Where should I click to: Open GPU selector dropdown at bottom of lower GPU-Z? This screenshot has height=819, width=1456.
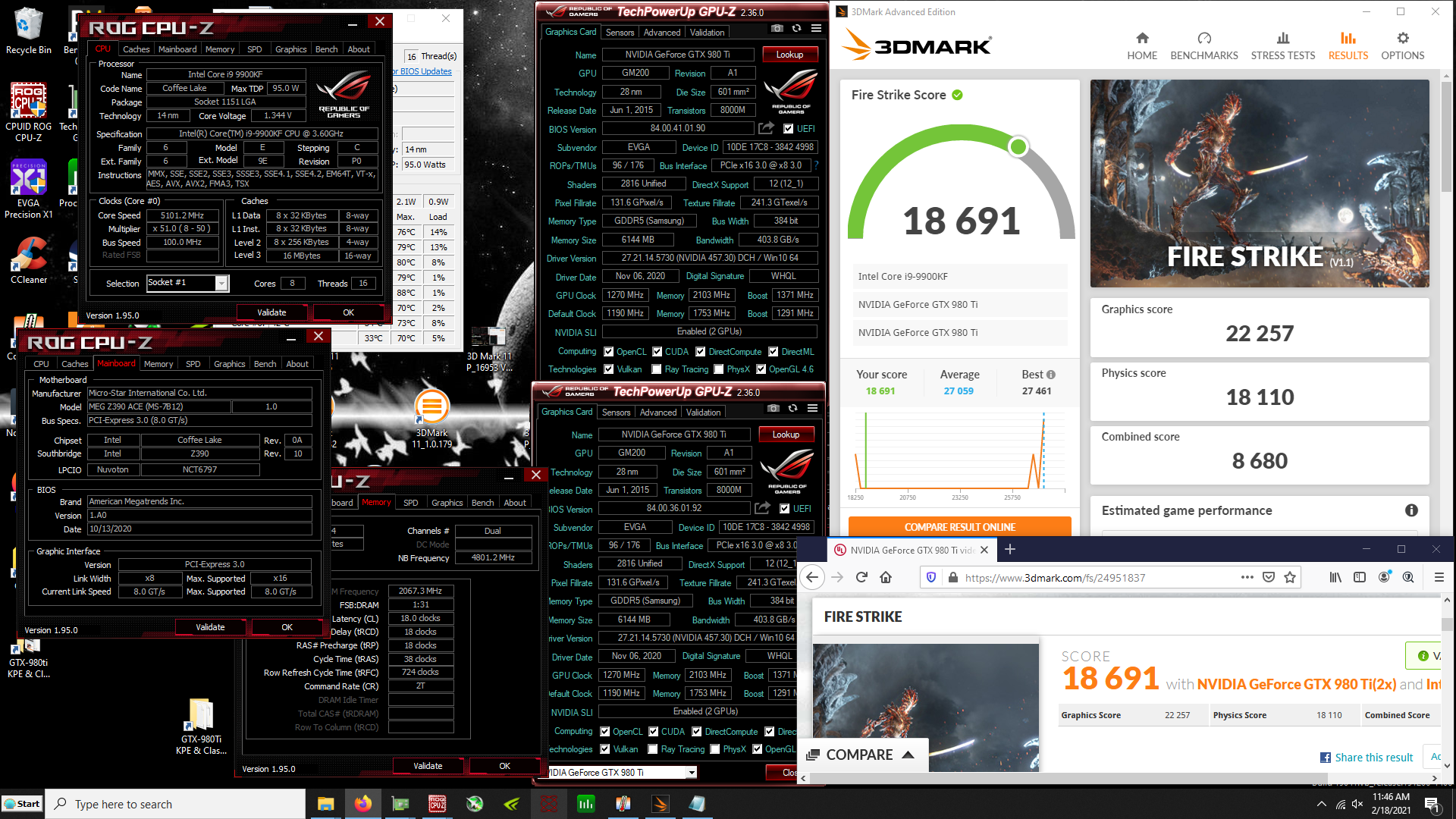pos(691,772)
